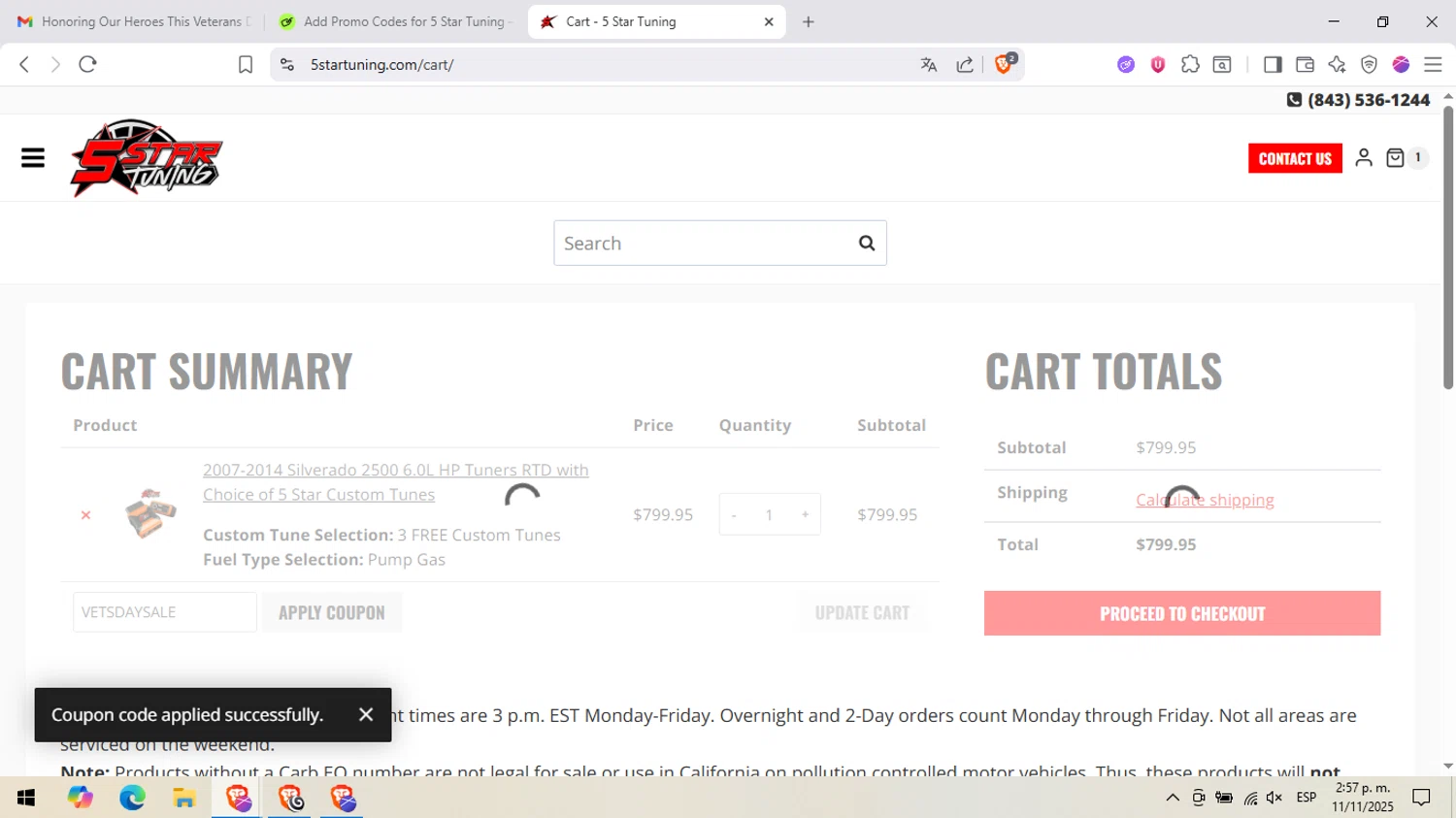Click the Update Cart button

[x=862, y=612]
